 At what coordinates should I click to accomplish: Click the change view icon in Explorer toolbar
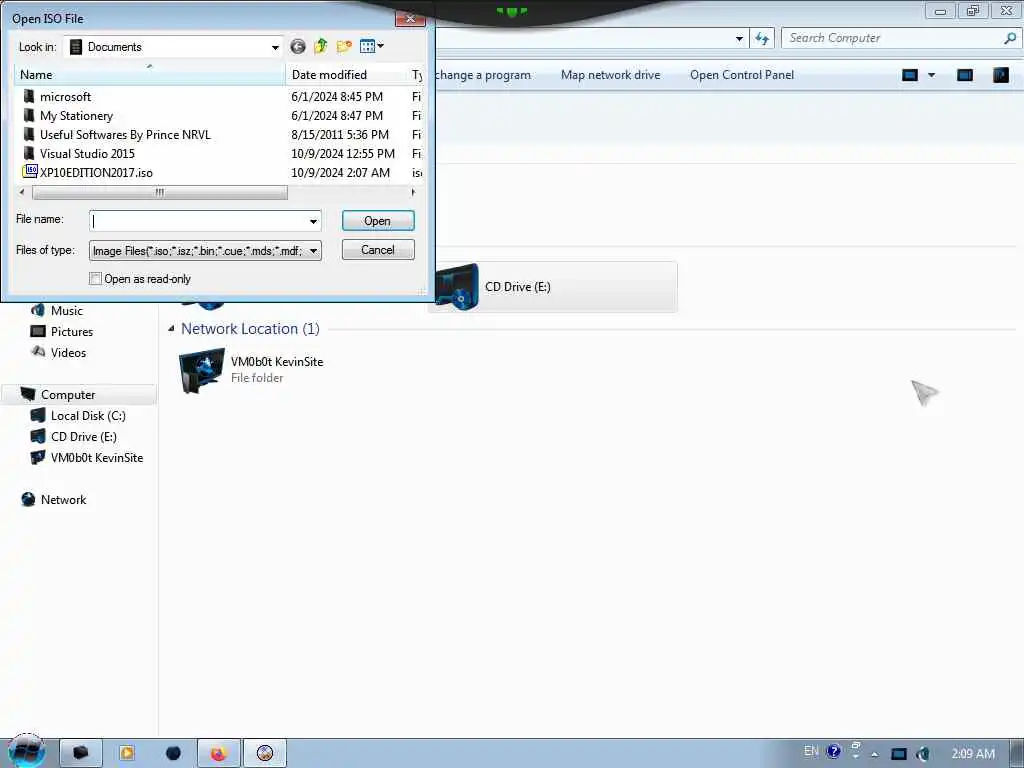point(910,75)
